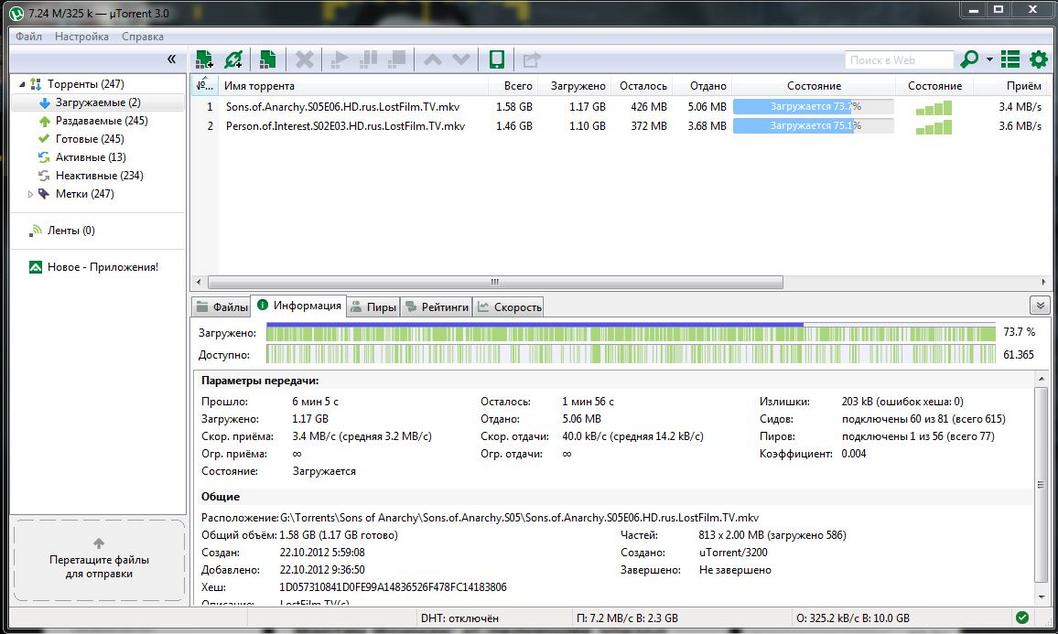
Task: Click Add Torrent from URL icon
Action: click(233, 59)
